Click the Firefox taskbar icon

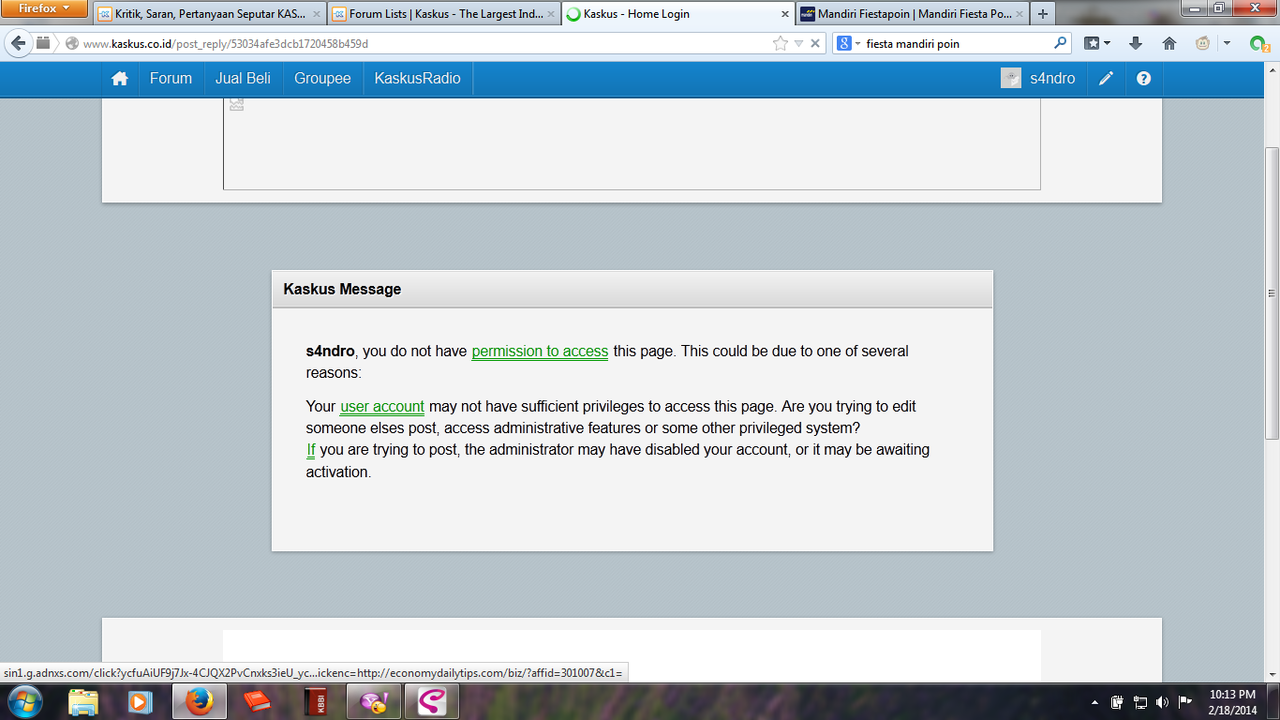pos(200,702)
